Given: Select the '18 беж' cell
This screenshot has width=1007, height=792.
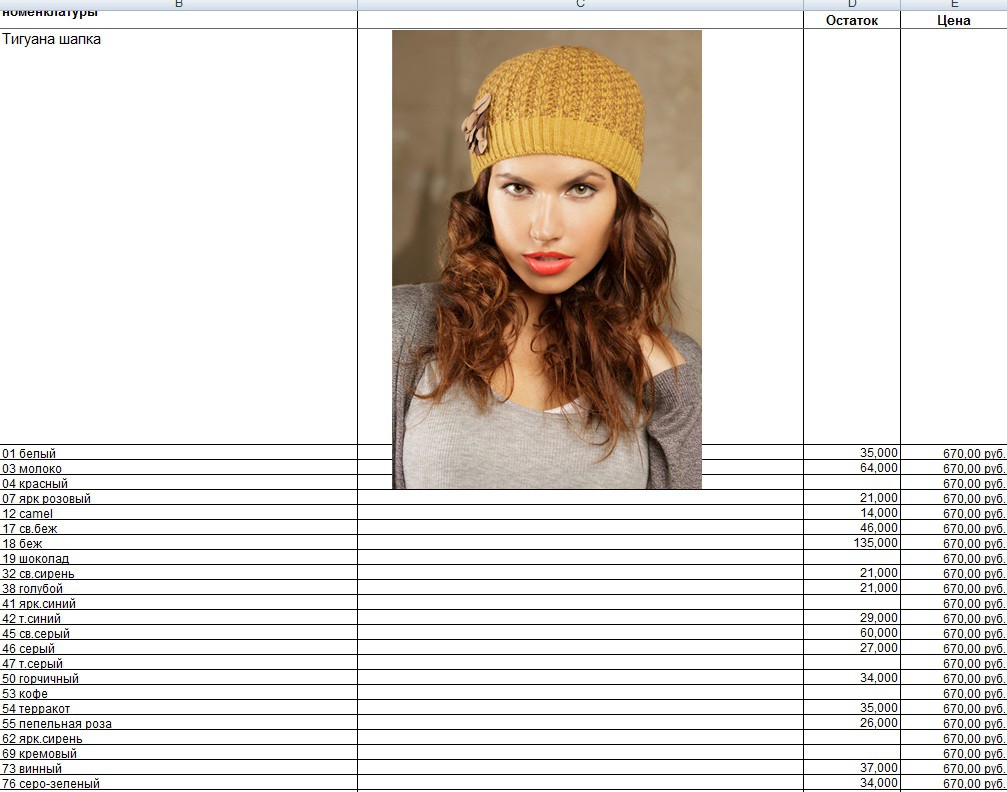Looking at the screenshot, I should [179, 542].
